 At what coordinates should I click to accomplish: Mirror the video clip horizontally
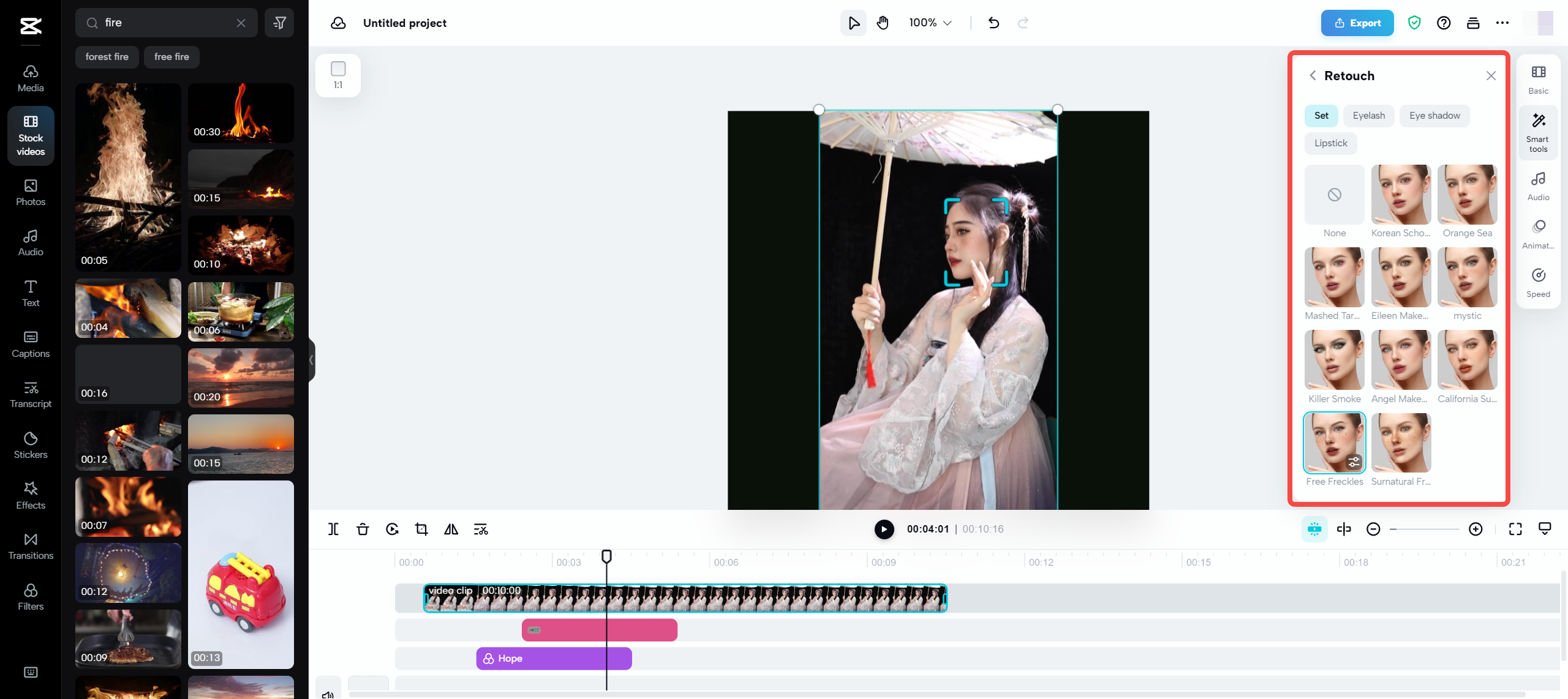tap(451, 529)
